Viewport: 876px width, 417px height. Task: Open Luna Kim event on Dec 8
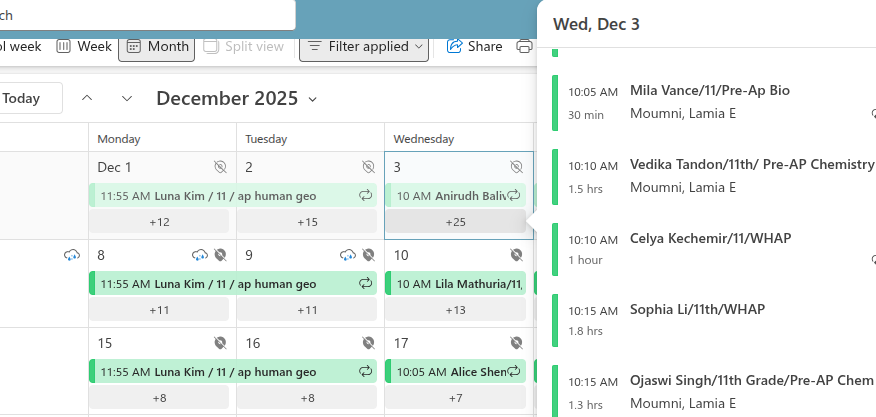coord(230,284)
